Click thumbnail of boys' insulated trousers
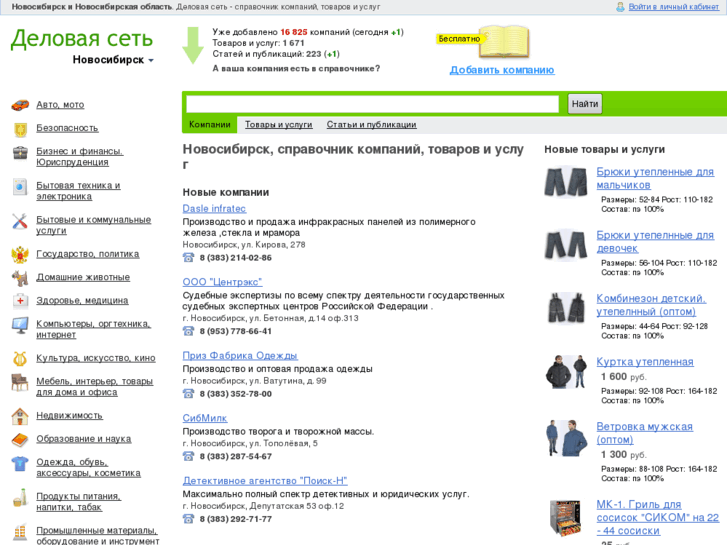The height and width of the screenshot is (545, 727). [x=566, y=182]
